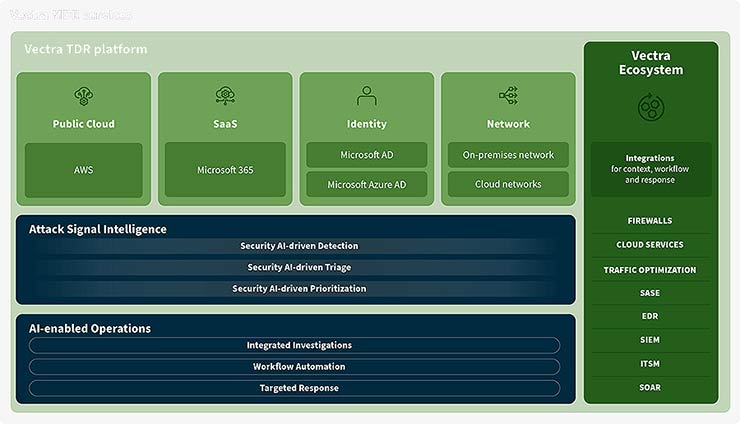Image resolution: width=740 pixels, height=424 pixels.
Task: Open Integrated Investigations pill
Action: point(294,345)
